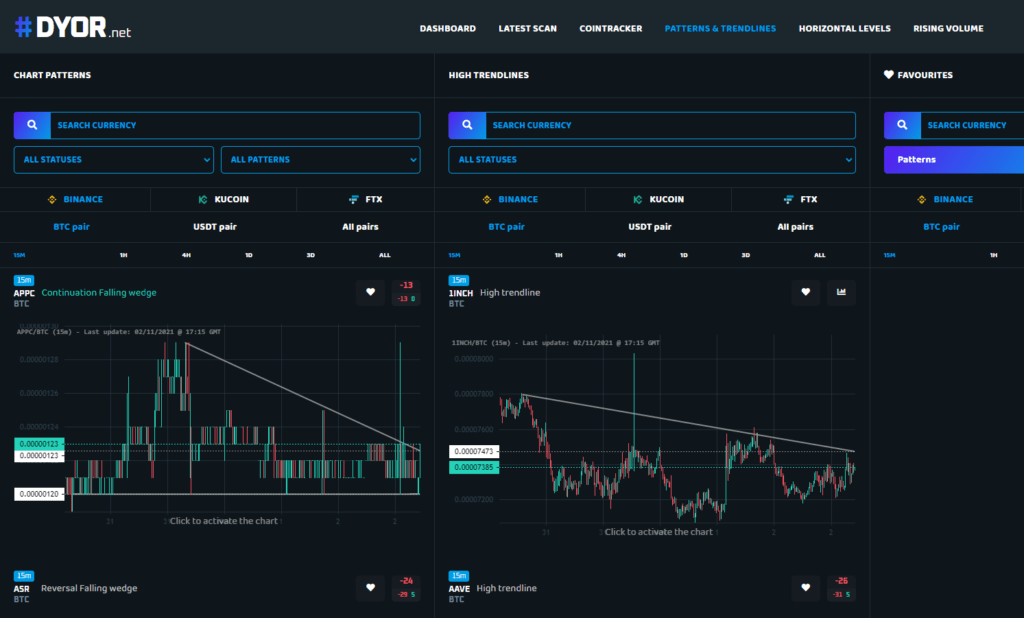Focus the Search Currency field in Favourites
This screenshot has height=618, width=1024.
click(972, 125)
